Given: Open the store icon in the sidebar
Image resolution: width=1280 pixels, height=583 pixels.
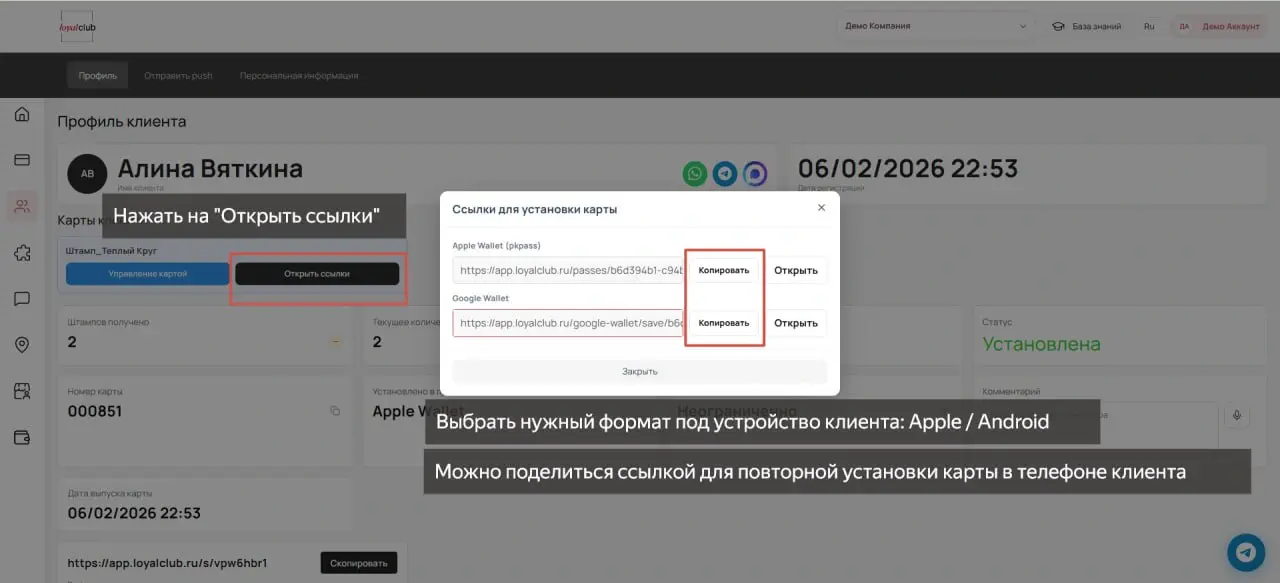Looking at the screenshot, I should point(22,391).
